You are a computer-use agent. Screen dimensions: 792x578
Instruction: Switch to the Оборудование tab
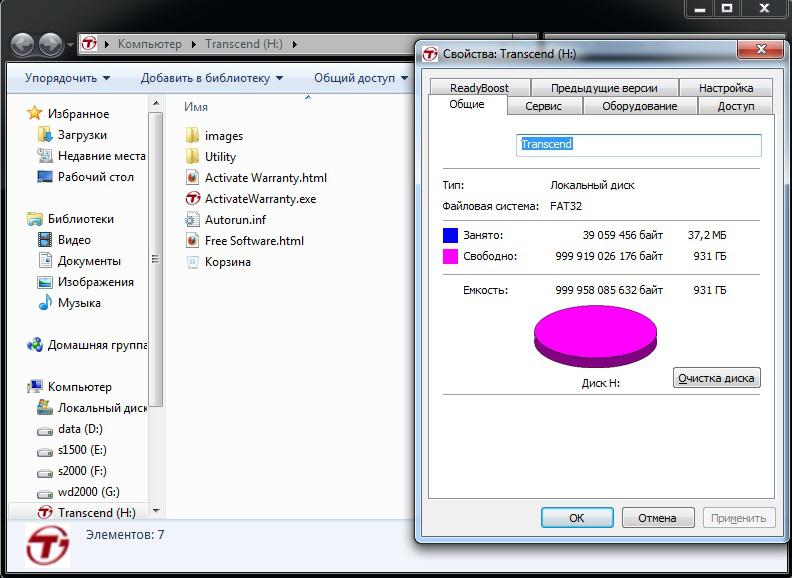click(639, 106)
